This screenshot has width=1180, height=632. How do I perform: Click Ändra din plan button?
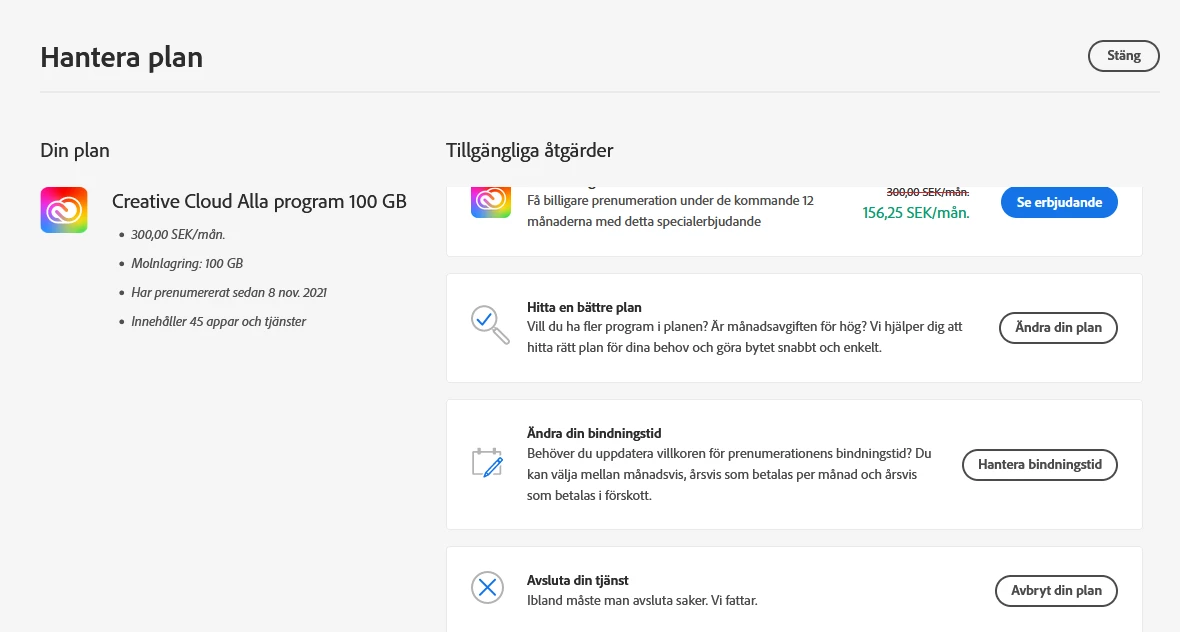[x=1058, y=328]
